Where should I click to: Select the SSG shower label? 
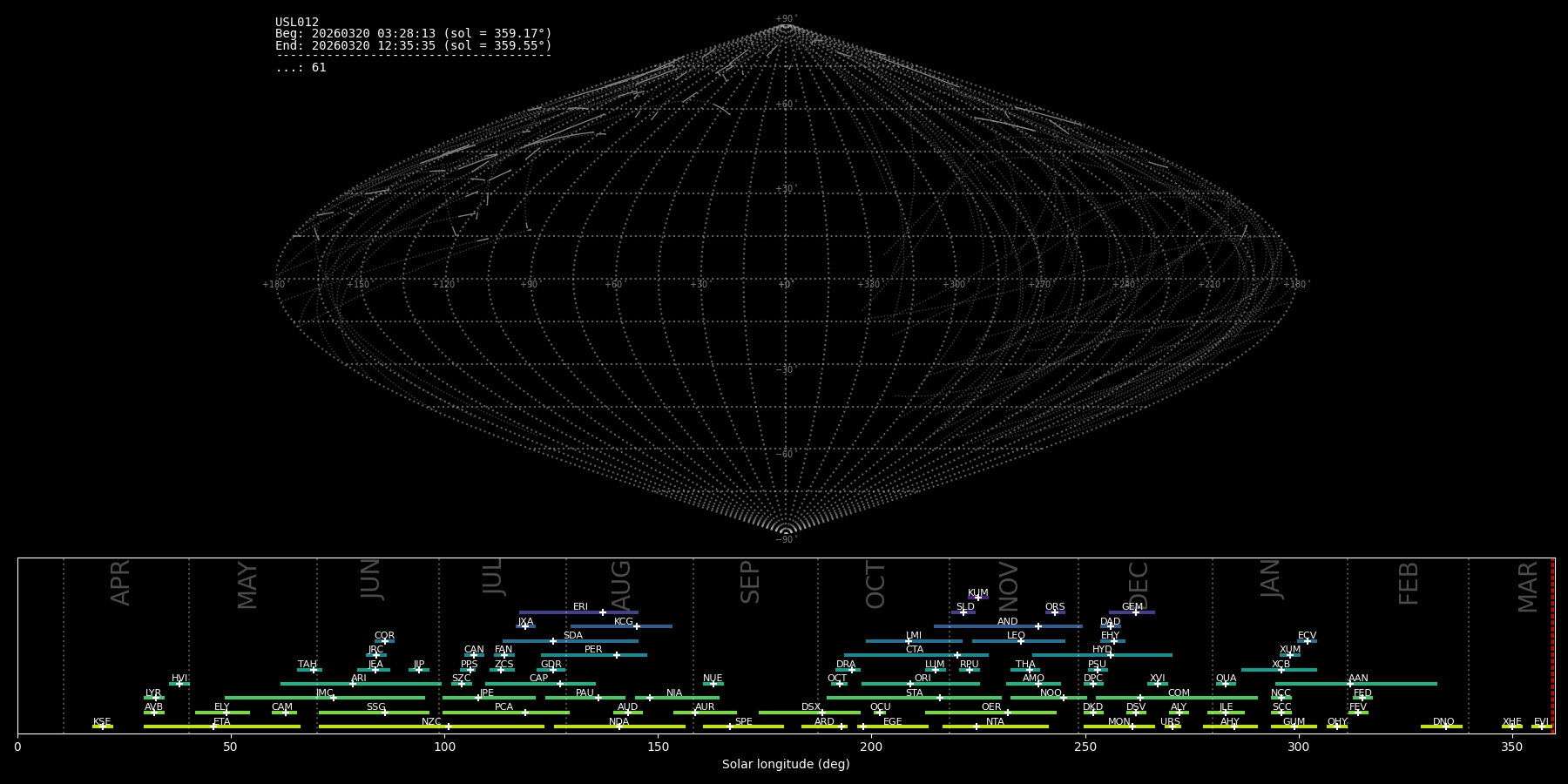click(x=375, y=707)
